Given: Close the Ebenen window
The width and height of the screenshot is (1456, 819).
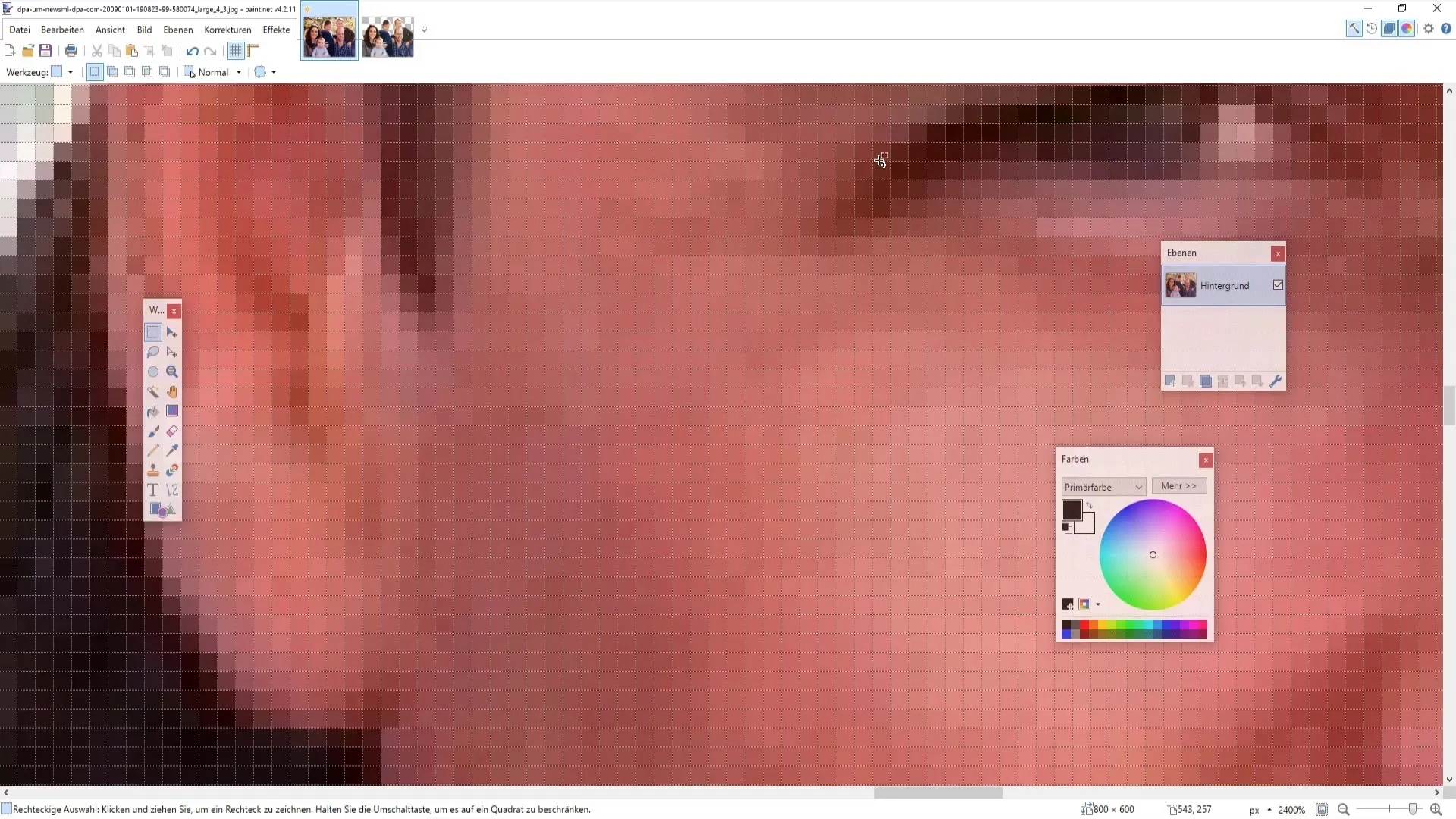Looking at the screenshot, I should click(x=1278, y=254).
